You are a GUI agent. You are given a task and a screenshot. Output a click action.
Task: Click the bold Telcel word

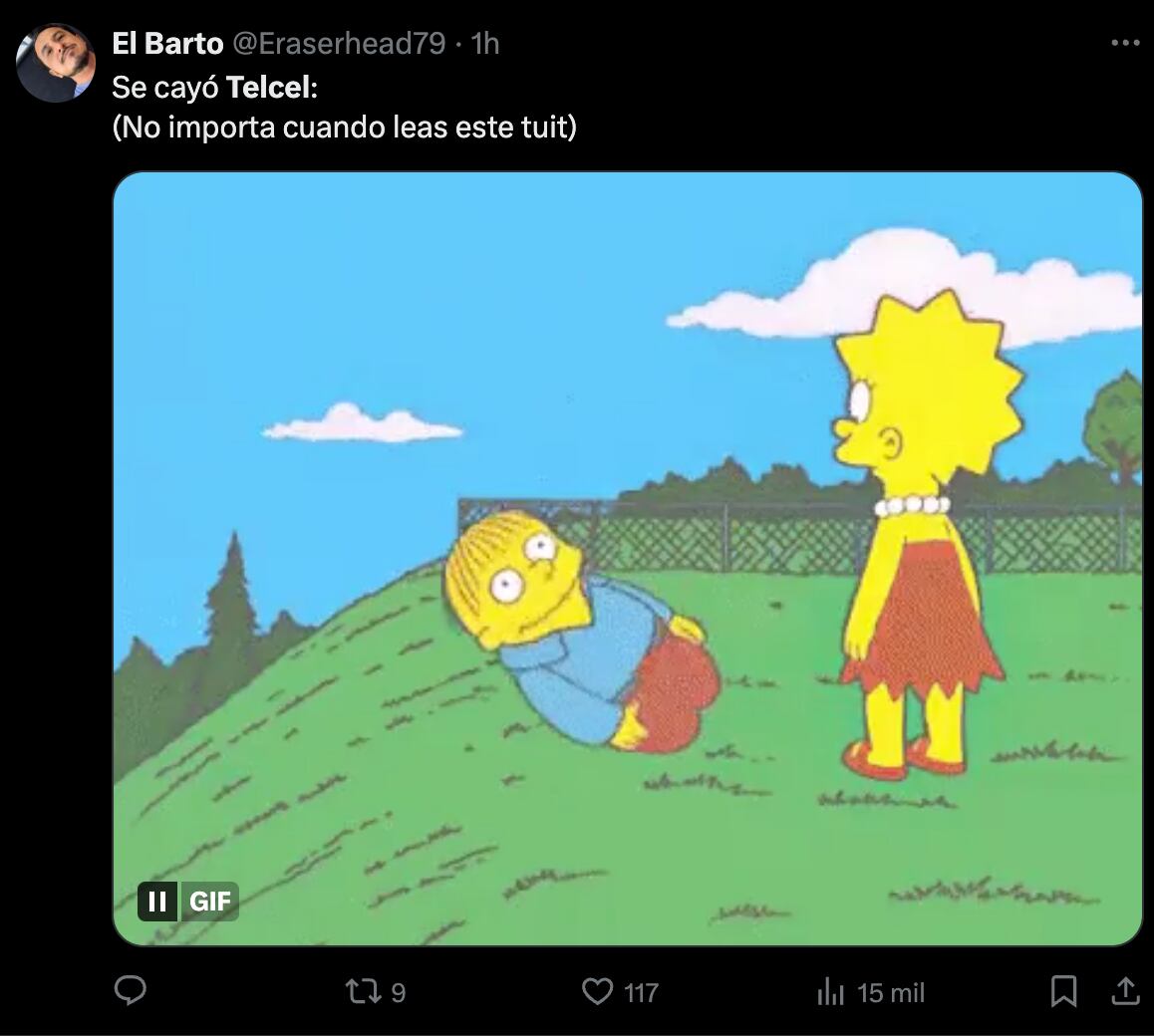click(271, 87)
